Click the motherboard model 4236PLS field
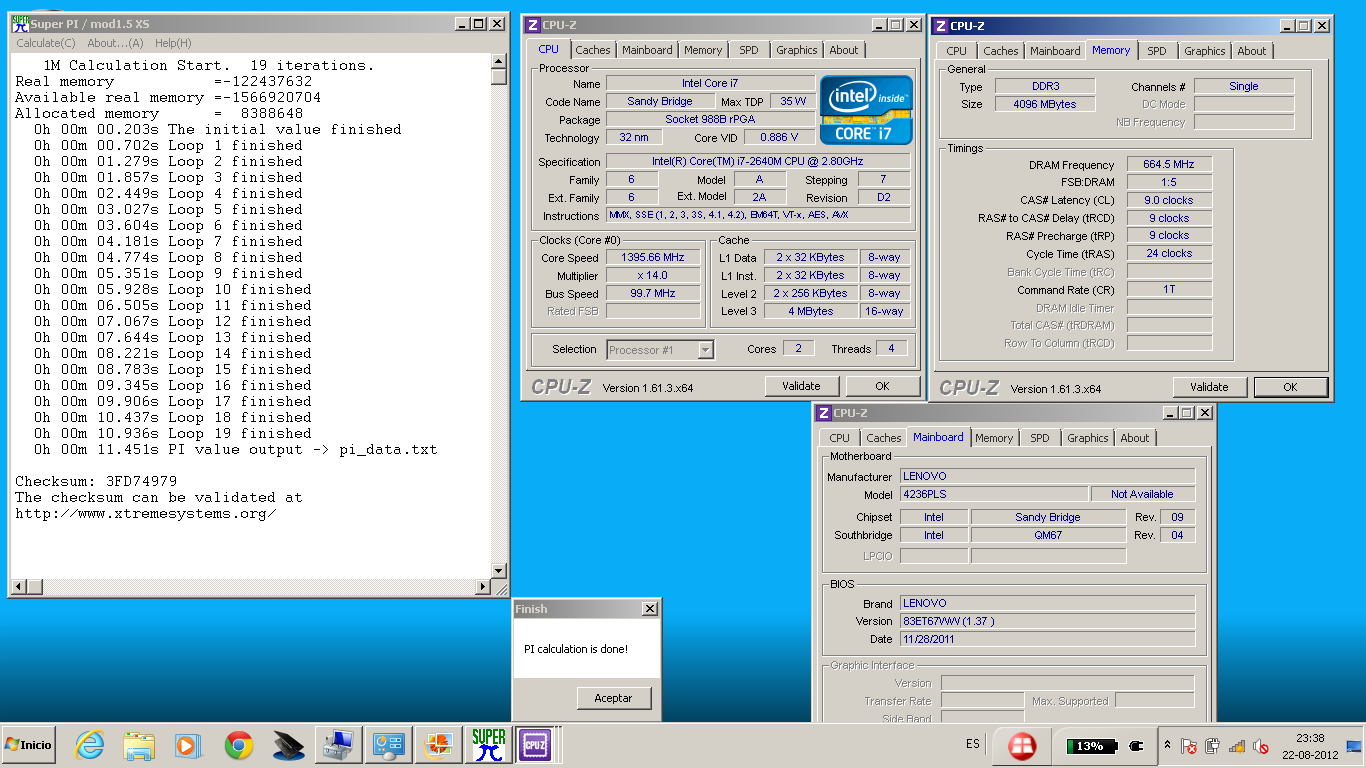 click(993, 494)
